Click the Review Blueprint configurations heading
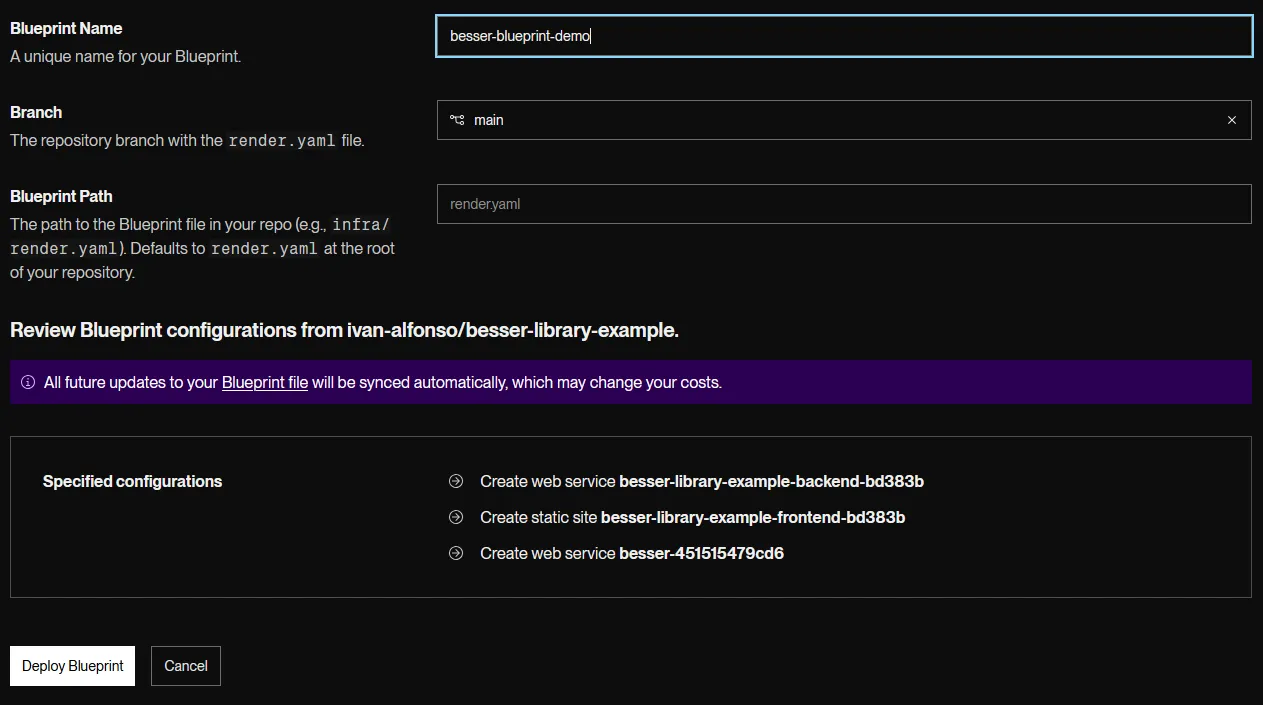Image resolution: width=1263 pixels, height=705 pixels. 345,330
